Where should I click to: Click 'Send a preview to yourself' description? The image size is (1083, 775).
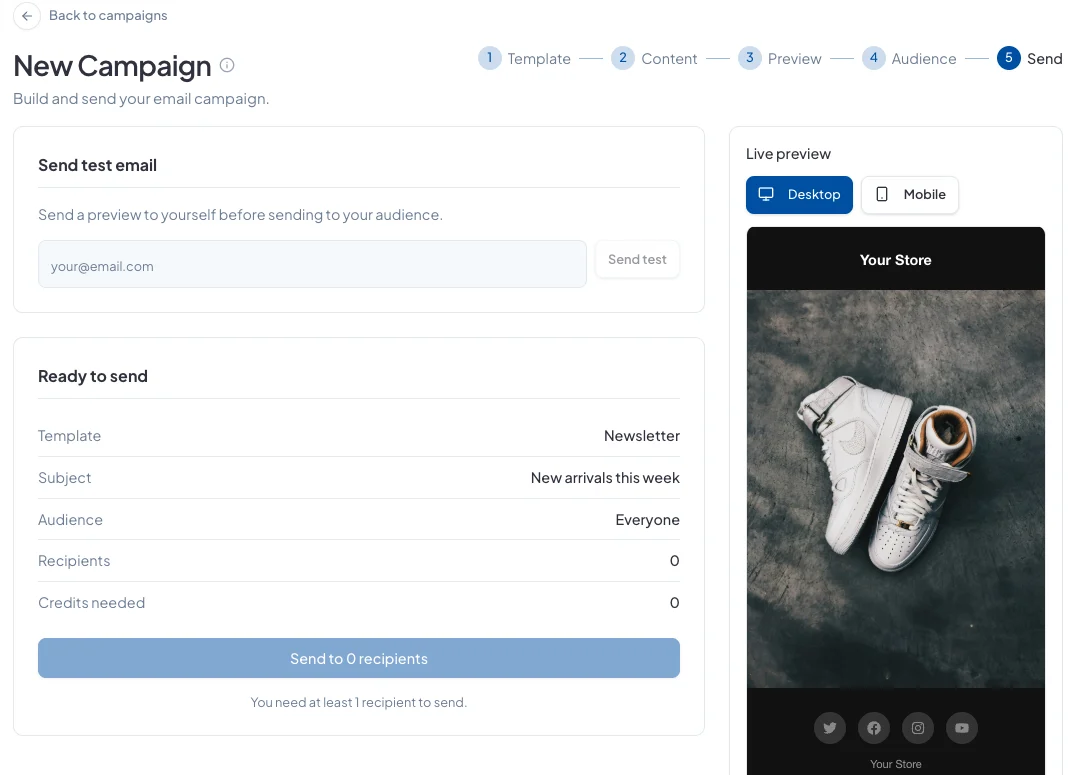click(240, 215)
